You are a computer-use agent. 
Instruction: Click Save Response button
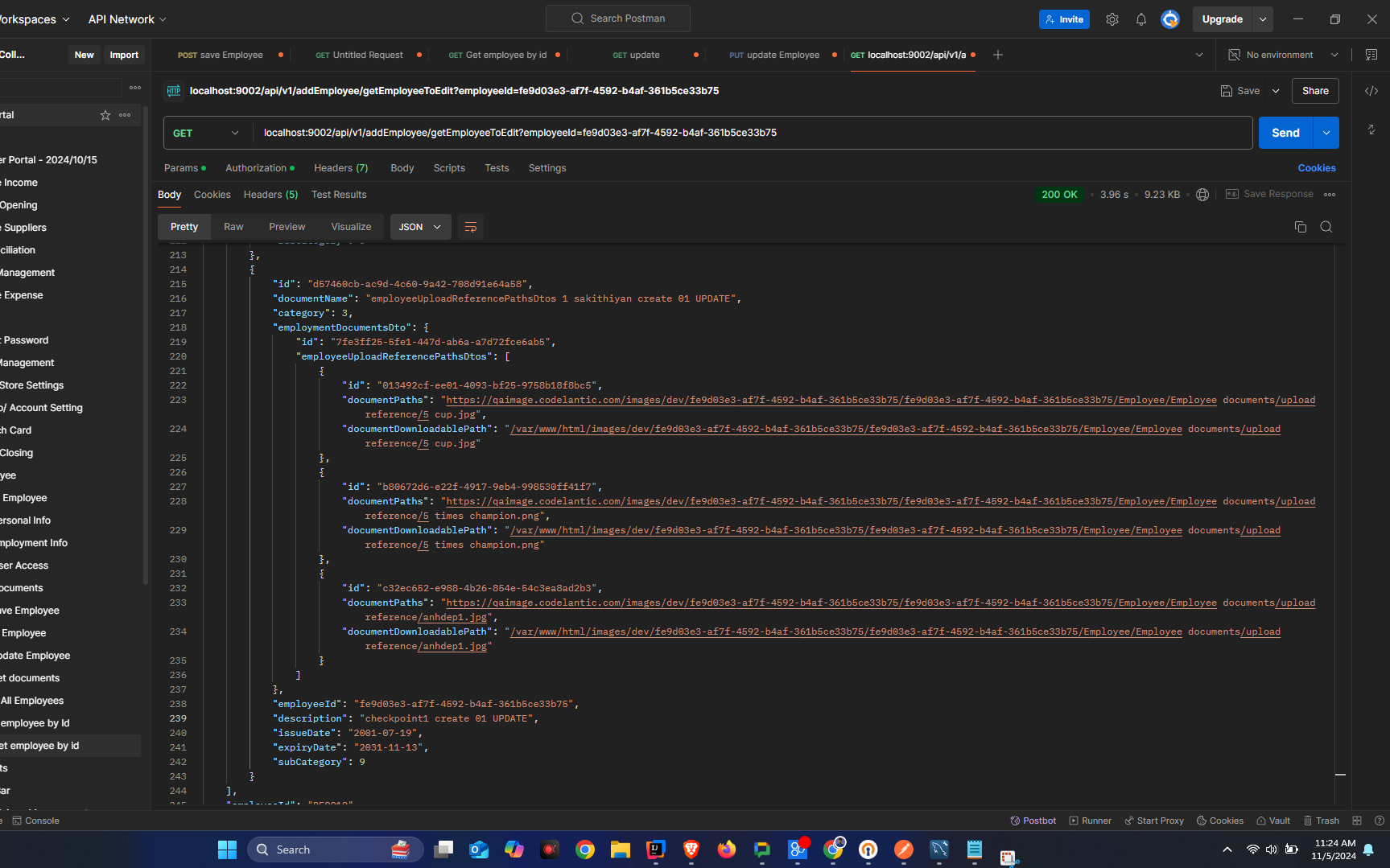tap(1269, 195)
